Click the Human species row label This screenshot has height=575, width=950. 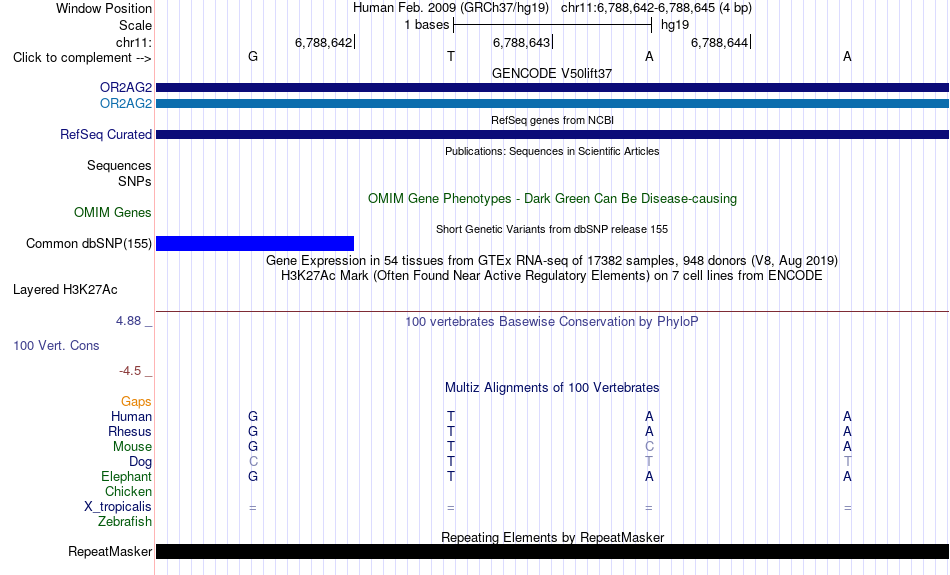click(x=131, y=417)
